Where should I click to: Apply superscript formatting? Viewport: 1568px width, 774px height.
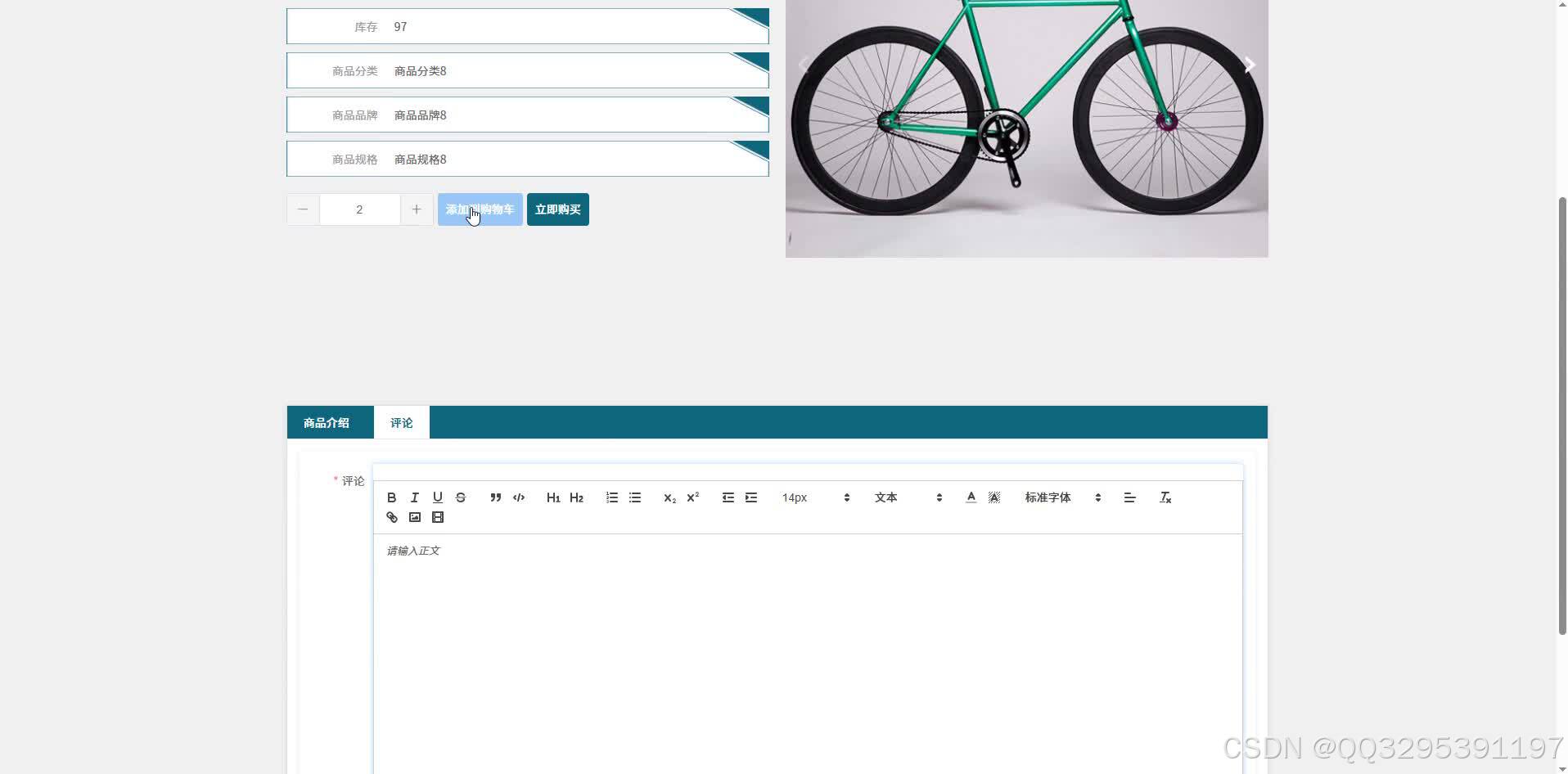pyautogui.click(x=692, y=497)
